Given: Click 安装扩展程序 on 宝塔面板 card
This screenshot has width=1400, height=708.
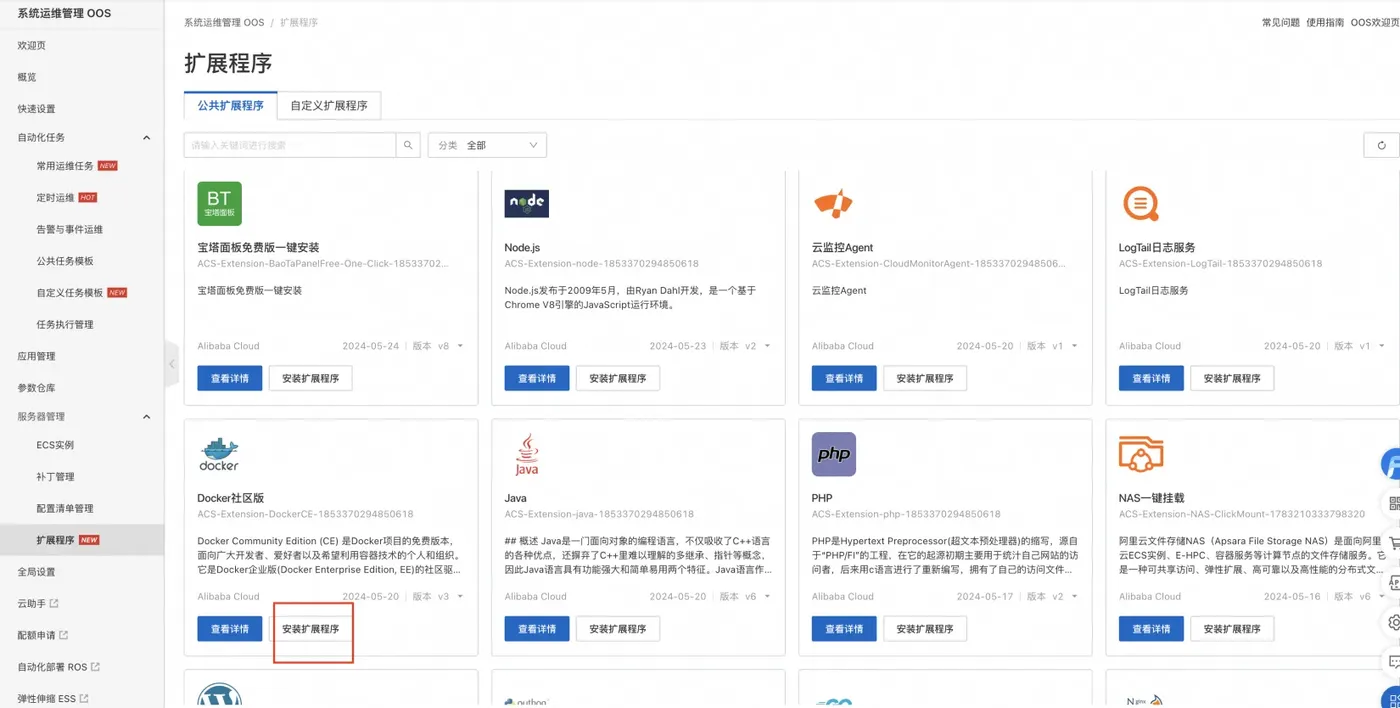Looking at the screenshot, I should pyautogui.click(x=311, y=378).
